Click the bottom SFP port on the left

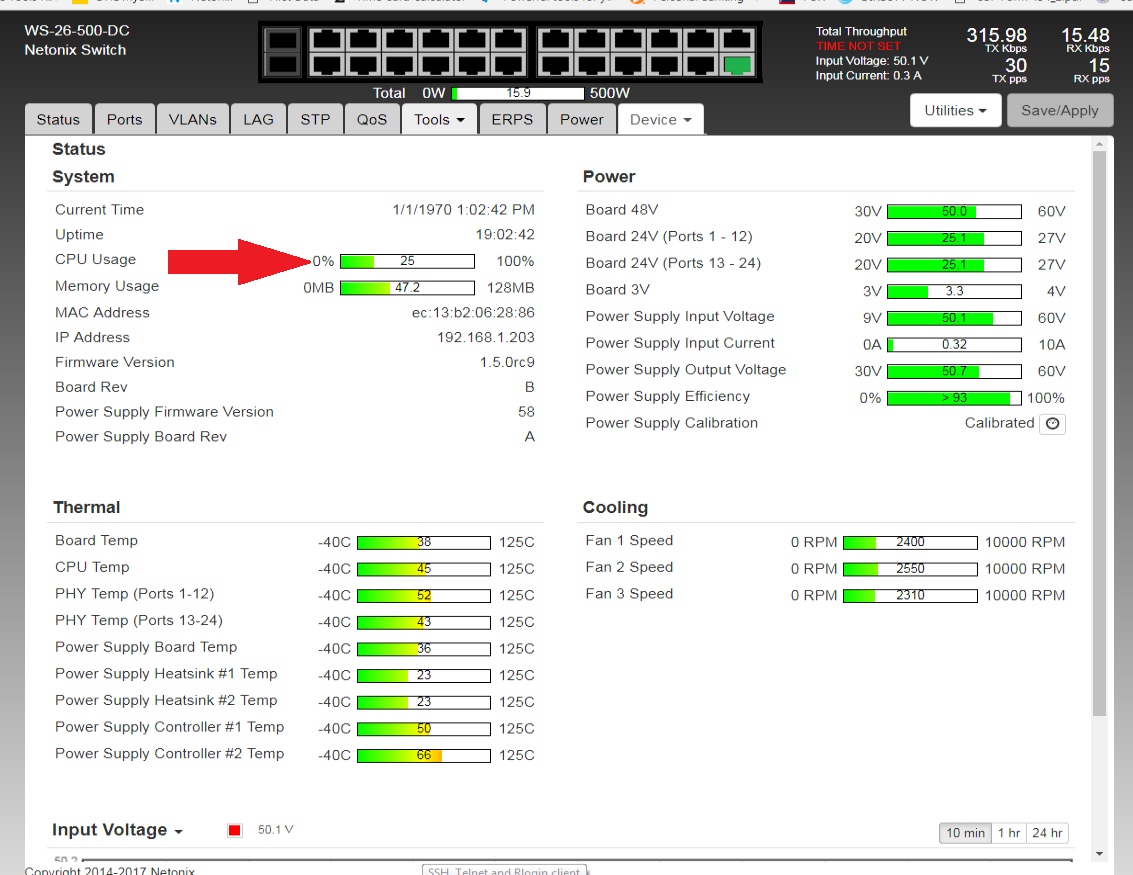click(x=283, y=65)
